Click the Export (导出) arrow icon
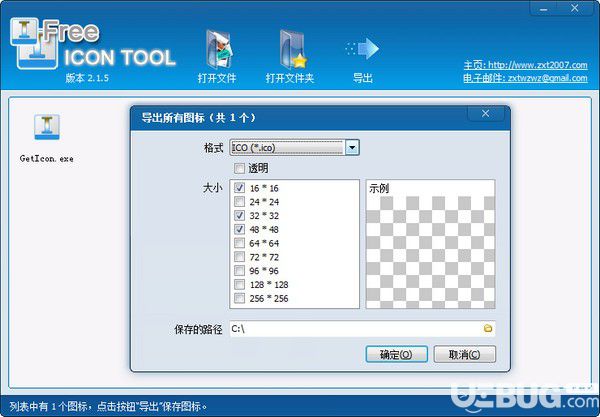This screenshot has height=417, width=600. [362, 49]
